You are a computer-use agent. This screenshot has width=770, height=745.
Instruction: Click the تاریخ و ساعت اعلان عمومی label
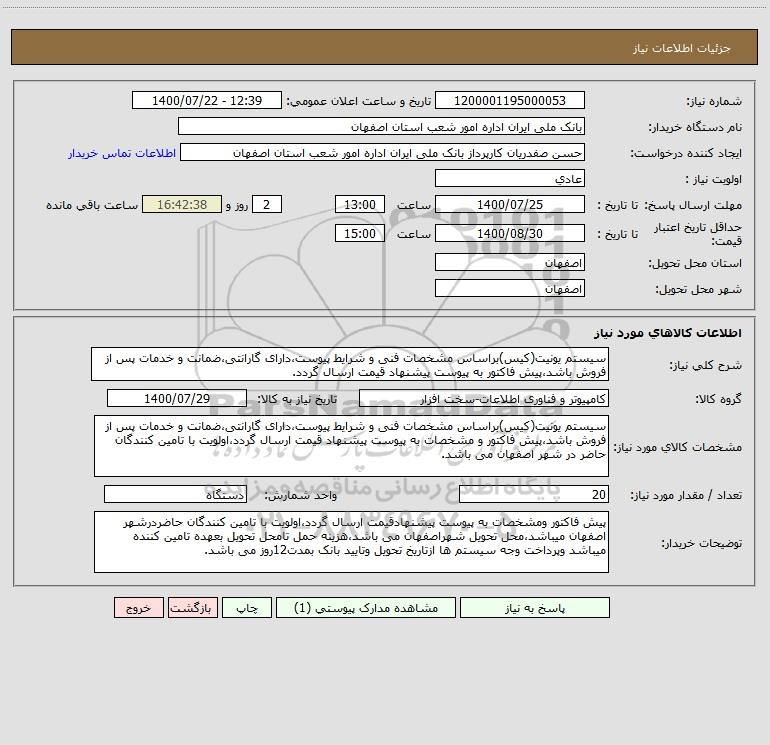coord(359,101)
